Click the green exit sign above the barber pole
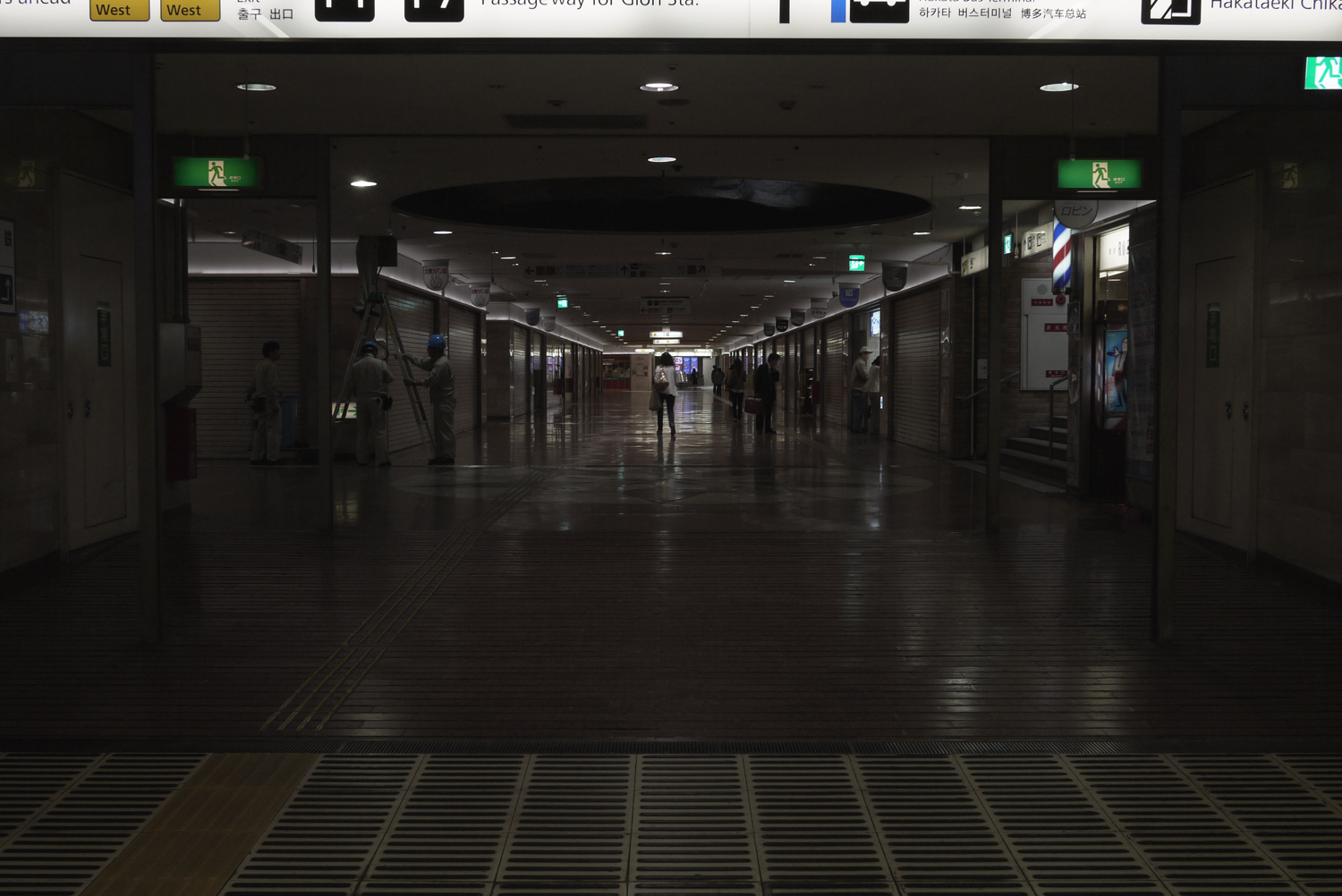 [1100, 174]
